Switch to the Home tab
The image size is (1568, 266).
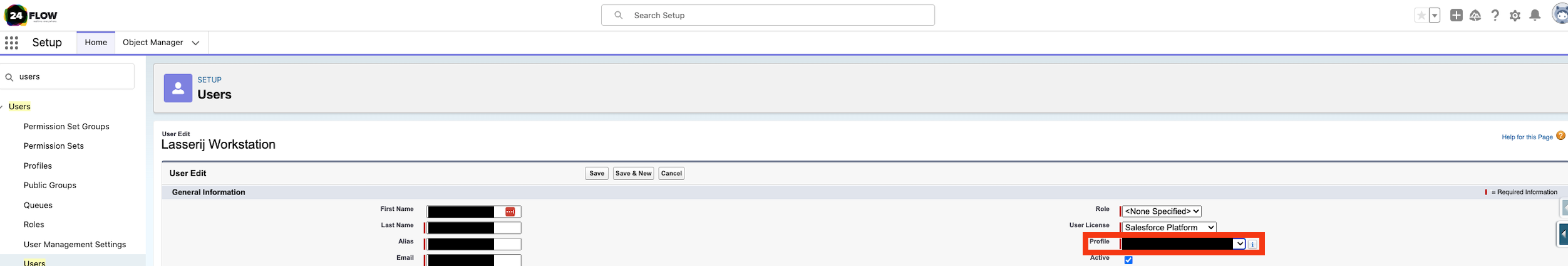click(x=96, y=43)
